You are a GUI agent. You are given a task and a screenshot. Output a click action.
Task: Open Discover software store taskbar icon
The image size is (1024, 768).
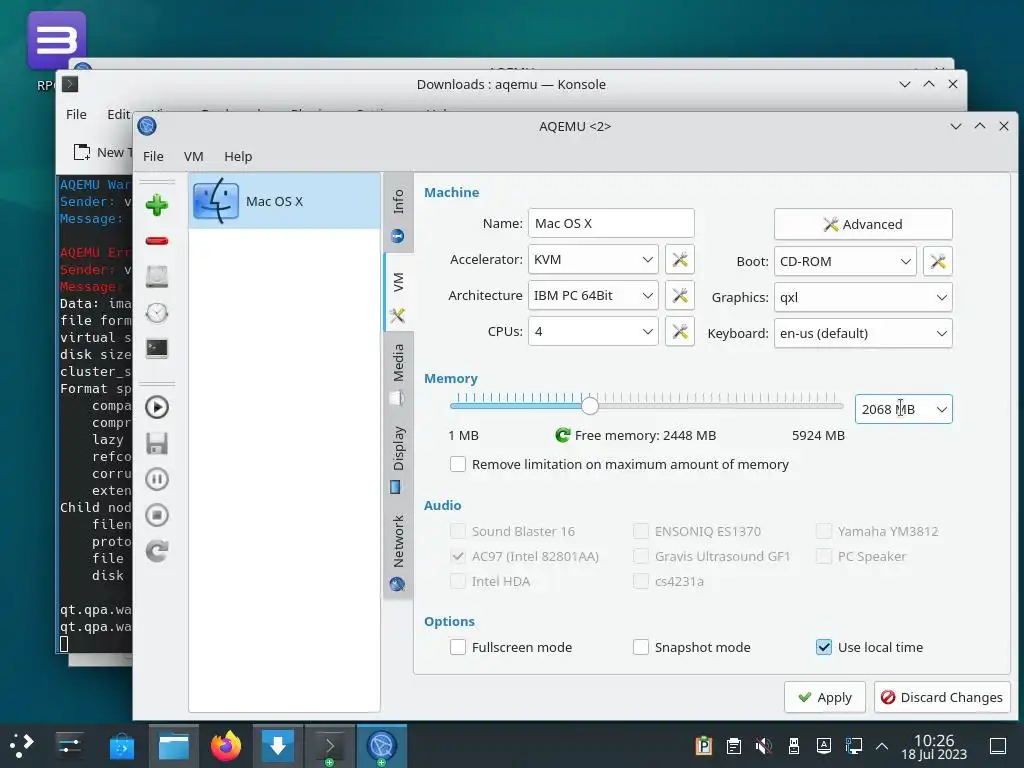point(121,746)
